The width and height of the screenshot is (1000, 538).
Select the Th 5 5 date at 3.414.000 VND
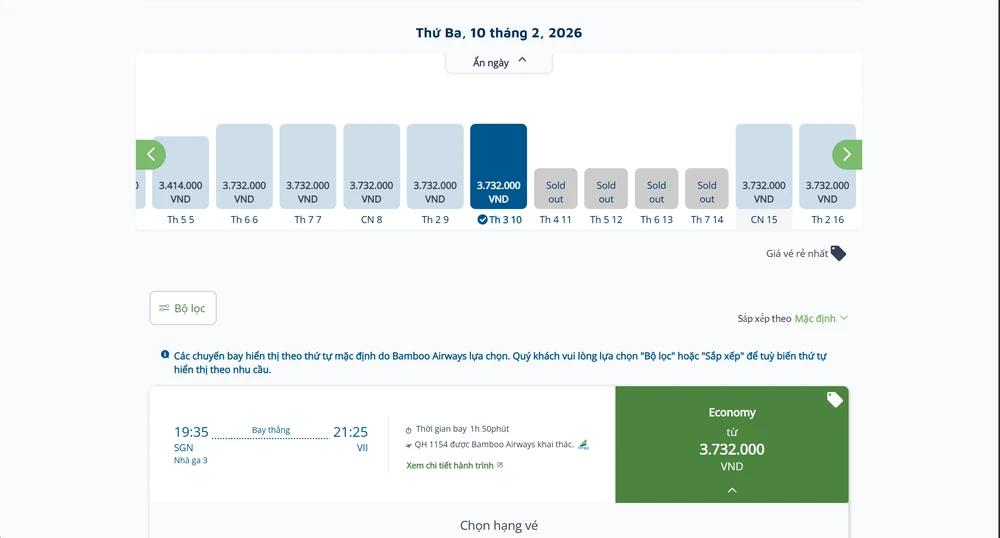click(181, 172)
